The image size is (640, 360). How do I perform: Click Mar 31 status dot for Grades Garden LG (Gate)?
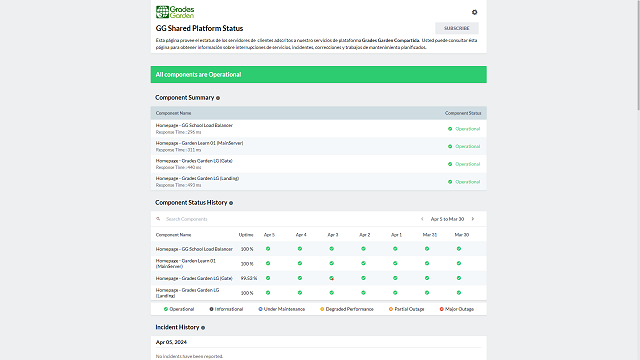427,278
